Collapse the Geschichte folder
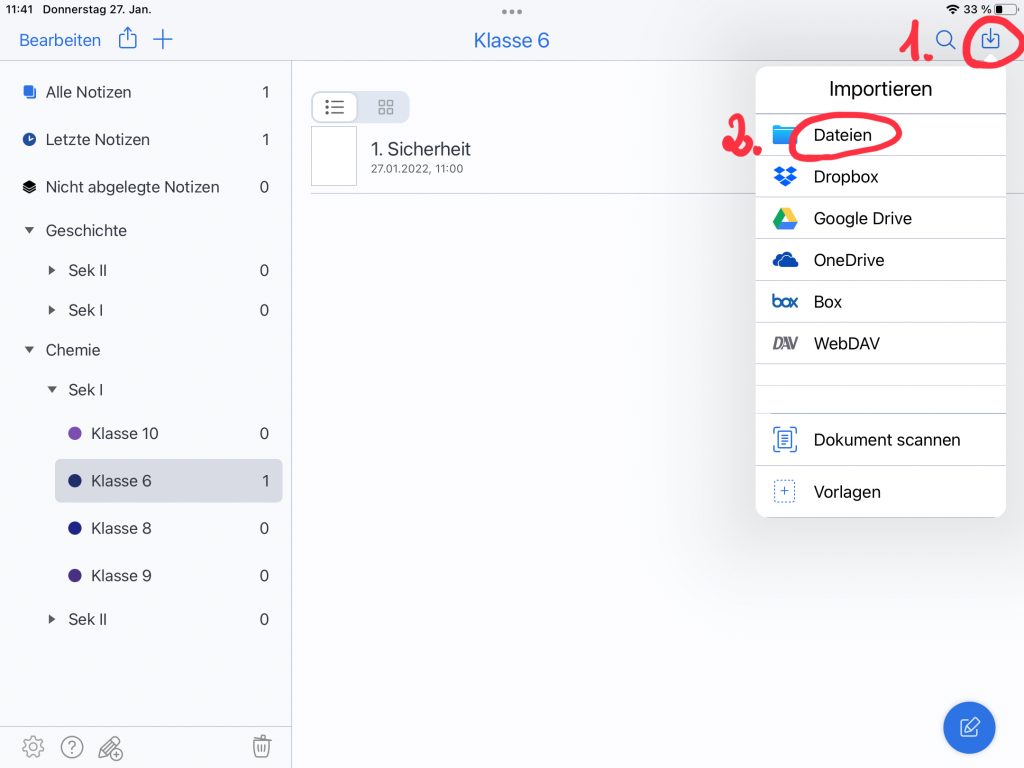1024x768 pixels. coord(29,231)
